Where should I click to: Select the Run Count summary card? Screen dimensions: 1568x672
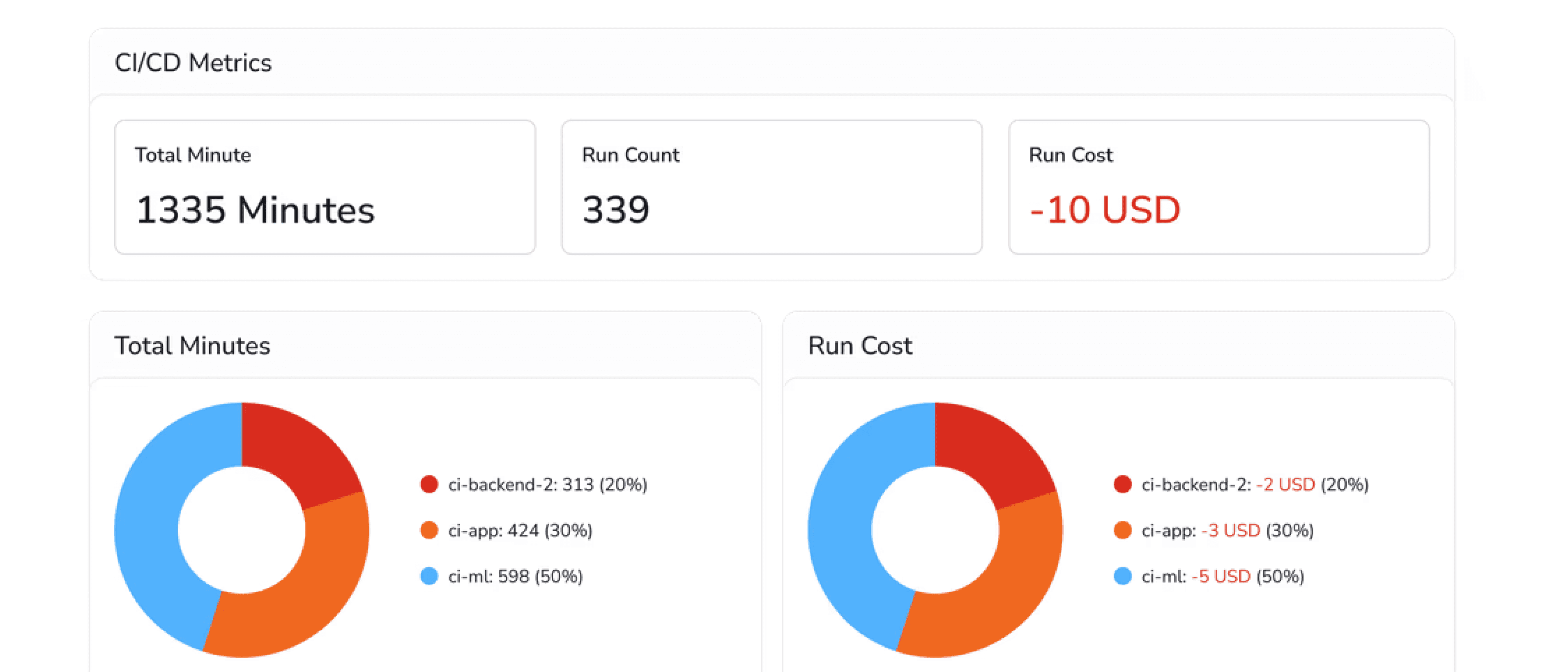click(771, 187)
